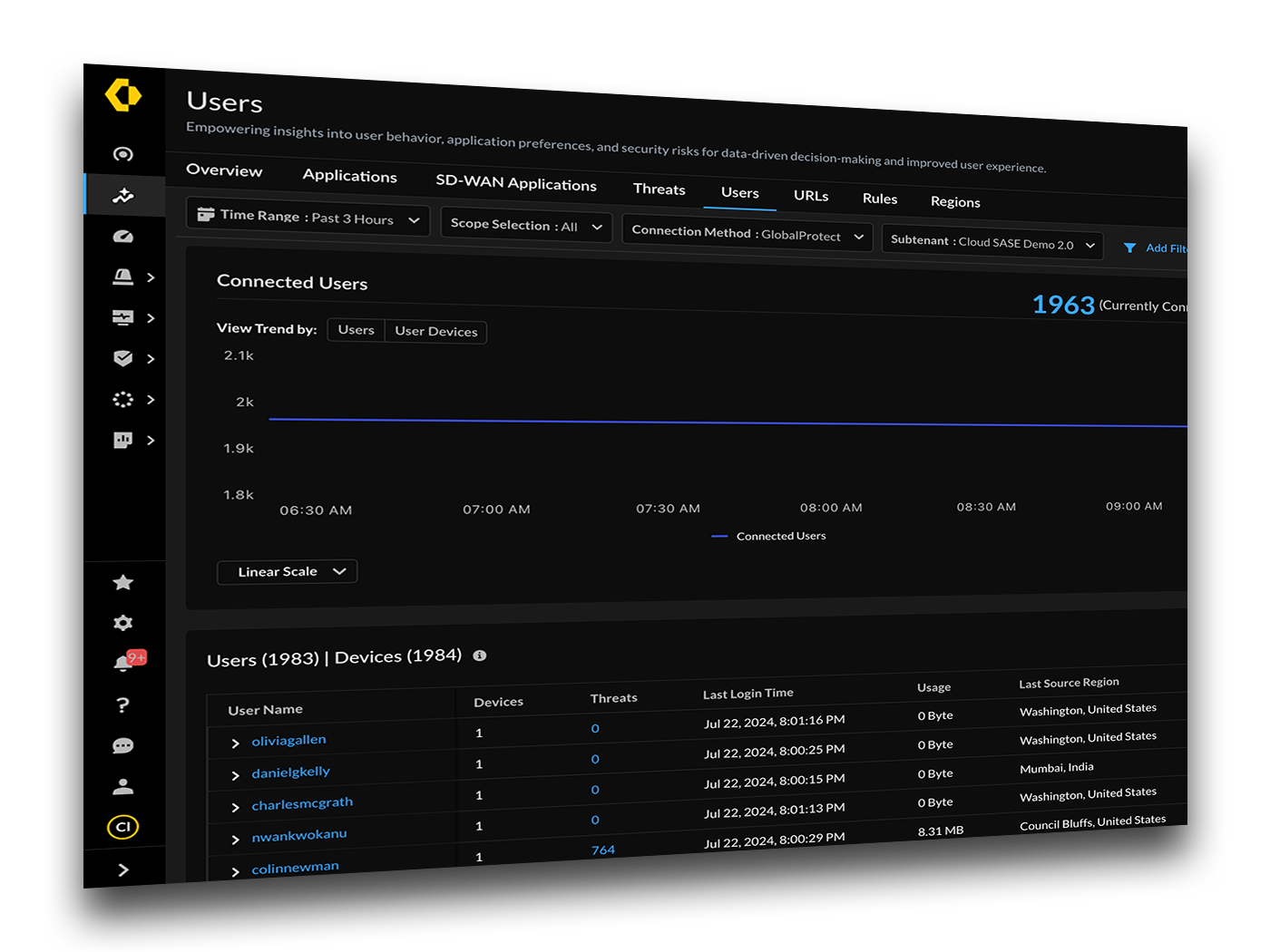Open the Linear Scale dropdown
This screenshot has width=1270, height=952.
(x=287, y=571)
